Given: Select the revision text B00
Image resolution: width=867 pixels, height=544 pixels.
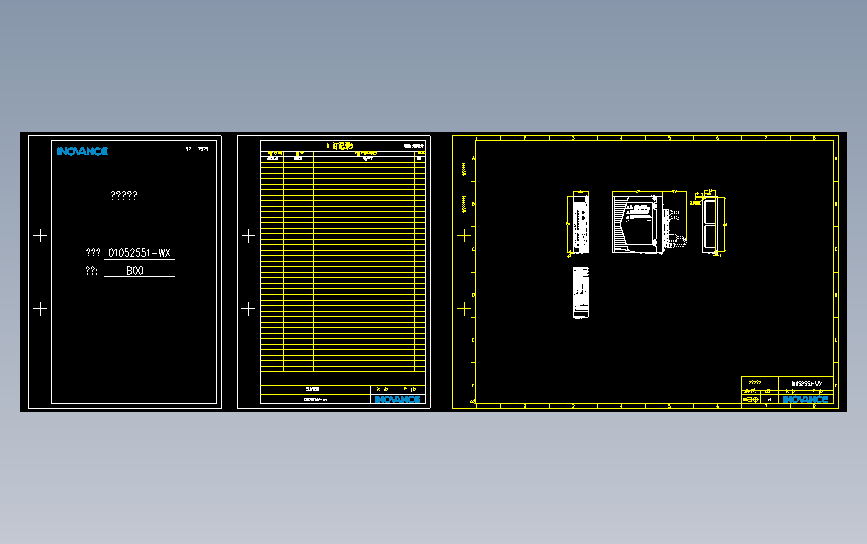Looking at the screenshot, I should (135, 270).
